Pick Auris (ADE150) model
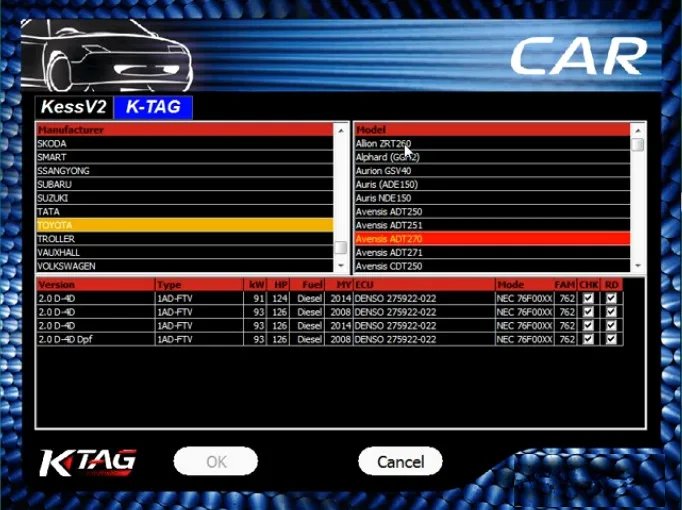This screenshot has width=682, height=510. coord(492,184)
